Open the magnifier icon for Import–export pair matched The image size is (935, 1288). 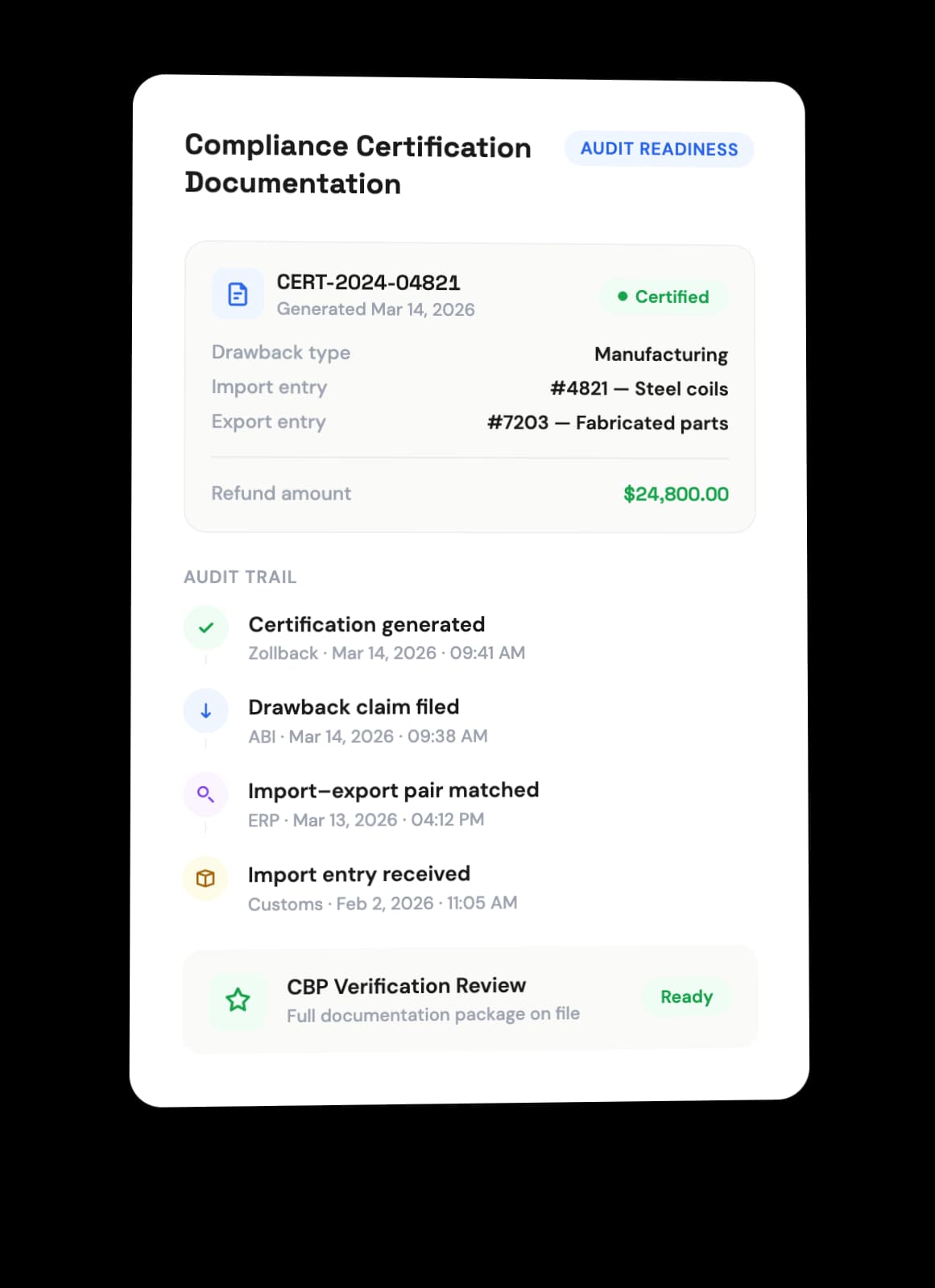click(205, 794)
